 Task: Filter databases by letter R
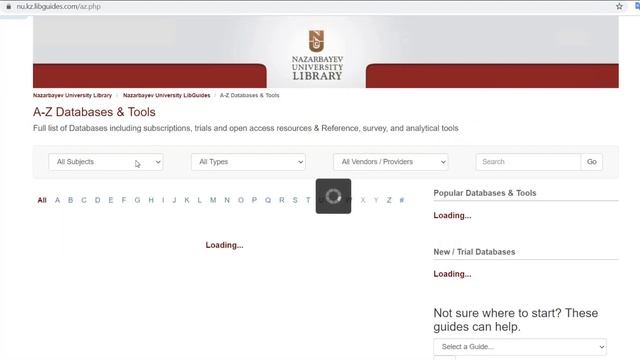[x=282, y=200]
